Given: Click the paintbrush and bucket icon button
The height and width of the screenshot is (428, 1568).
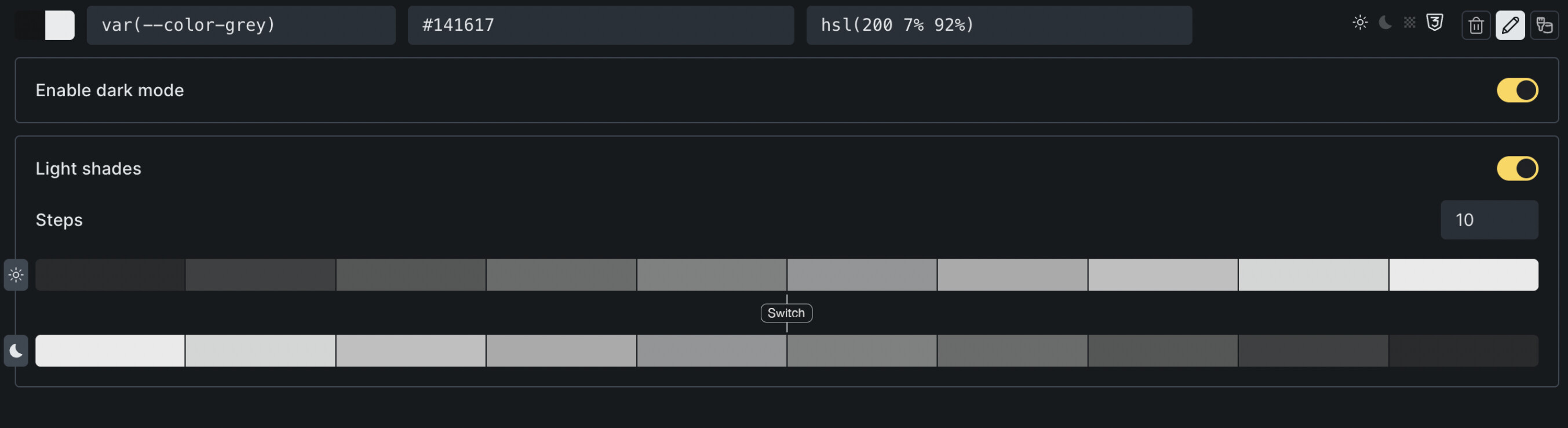Looking at the screenshot, I should coord(1544,25).
